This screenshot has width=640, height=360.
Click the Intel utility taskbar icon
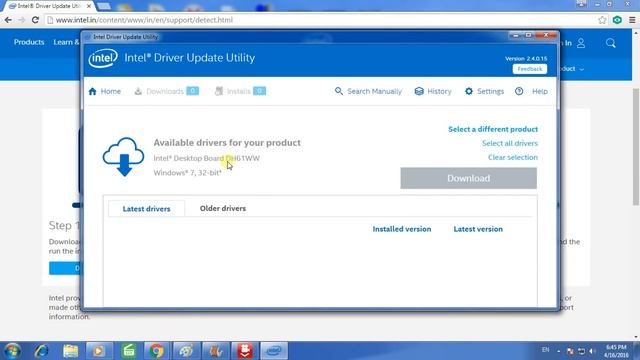click(274, 351)
